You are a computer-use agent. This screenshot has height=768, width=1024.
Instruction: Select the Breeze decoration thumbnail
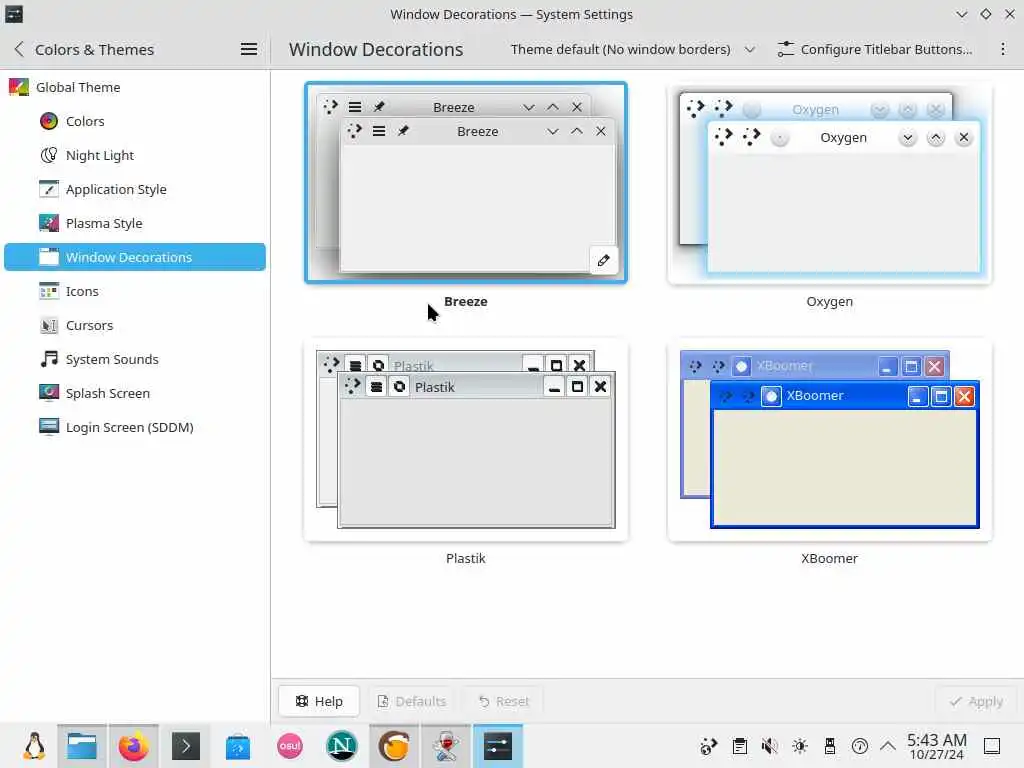466,182
